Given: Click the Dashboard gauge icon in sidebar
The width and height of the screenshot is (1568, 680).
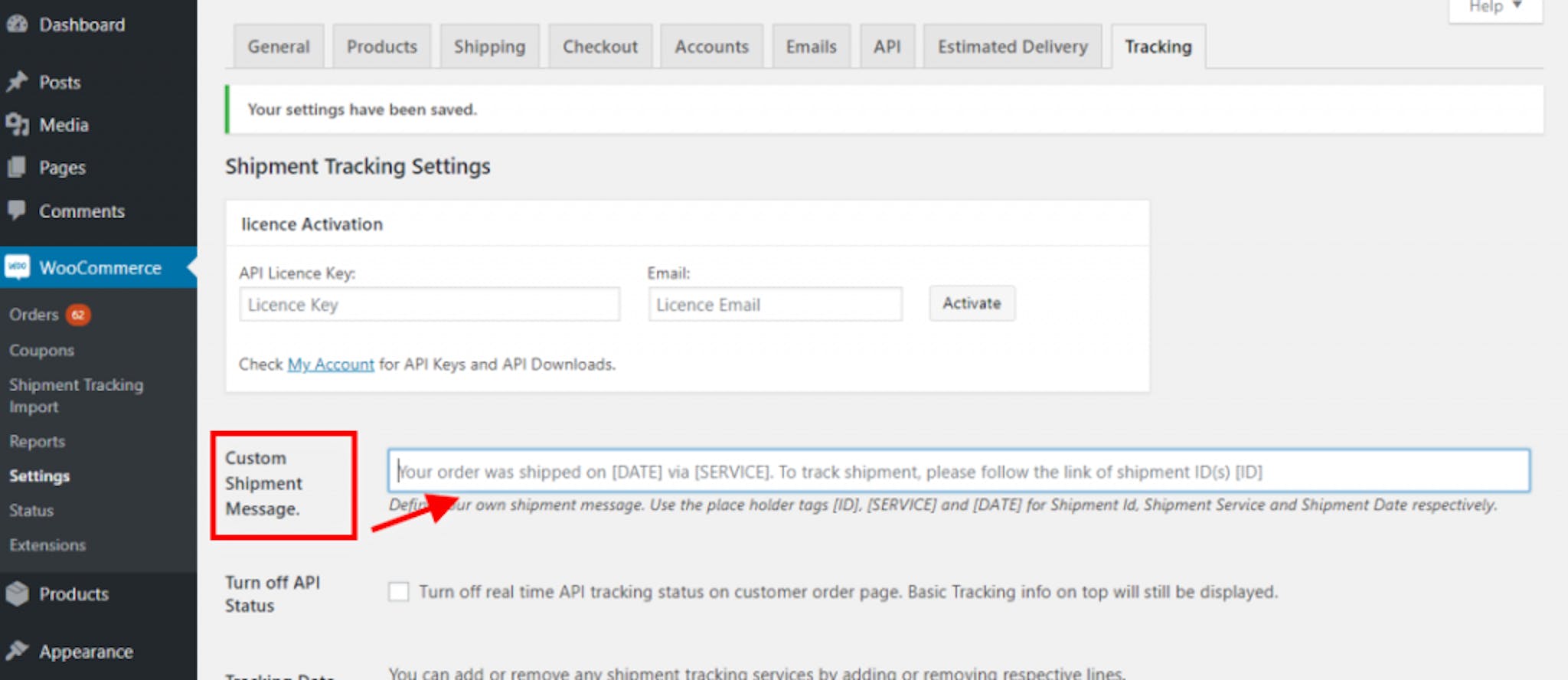Looking at the screenshot, I should coord(17,25).
